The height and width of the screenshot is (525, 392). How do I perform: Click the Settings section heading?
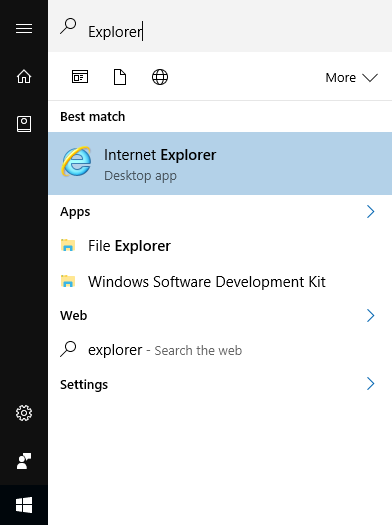point(84,384)
